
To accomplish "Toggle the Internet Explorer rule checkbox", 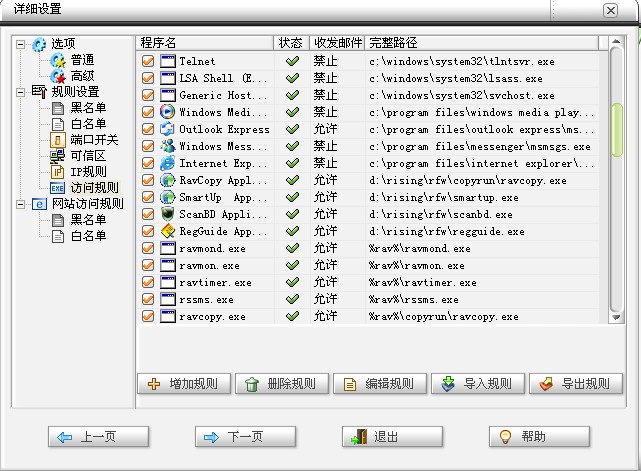I will [148, 164].
